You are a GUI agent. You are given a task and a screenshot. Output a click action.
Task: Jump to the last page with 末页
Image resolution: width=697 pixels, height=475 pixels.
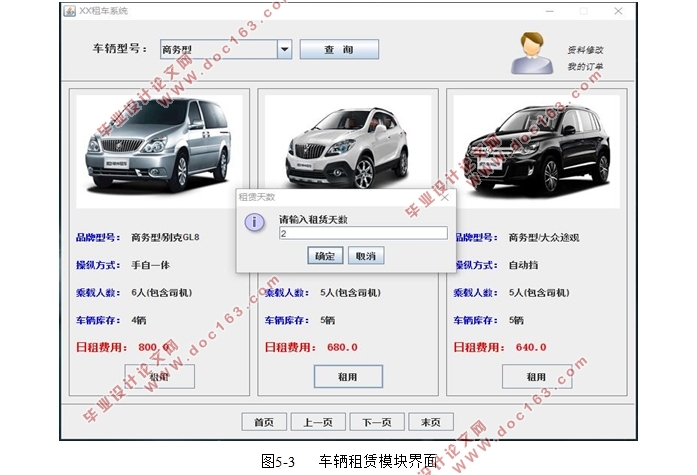431,422
